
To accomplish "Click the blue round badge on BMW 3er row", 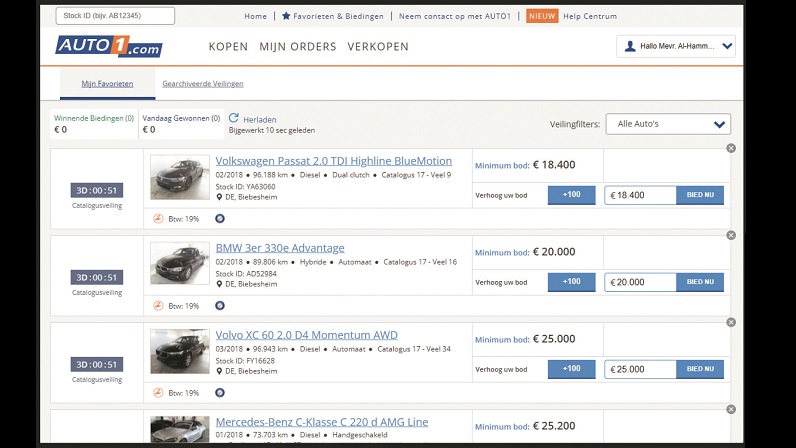I will [x=220, y=305].
